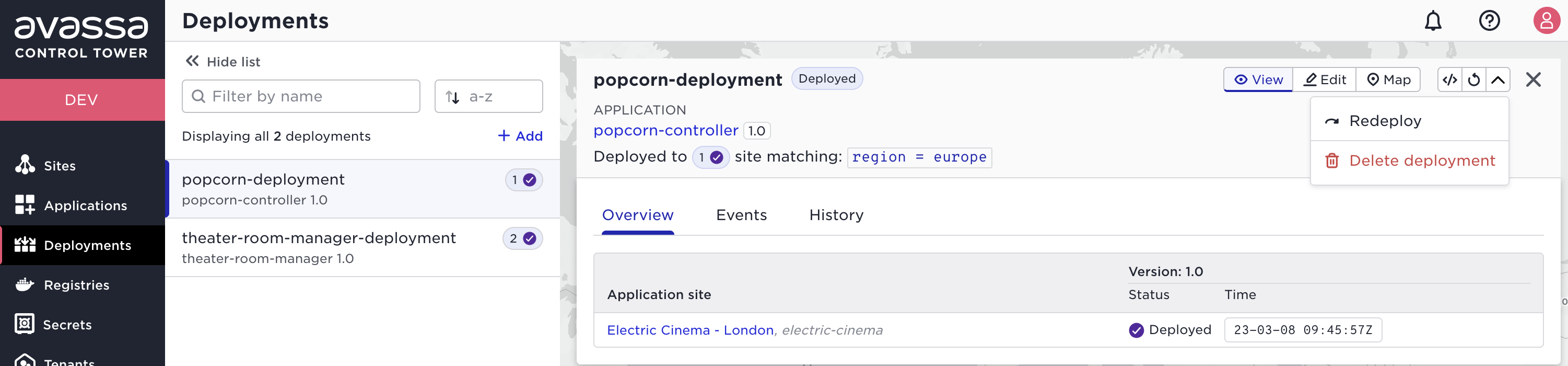The image size is (1568, 366).
Task: Collapse the actions menu chevron
Action: tap(1498, 80)
